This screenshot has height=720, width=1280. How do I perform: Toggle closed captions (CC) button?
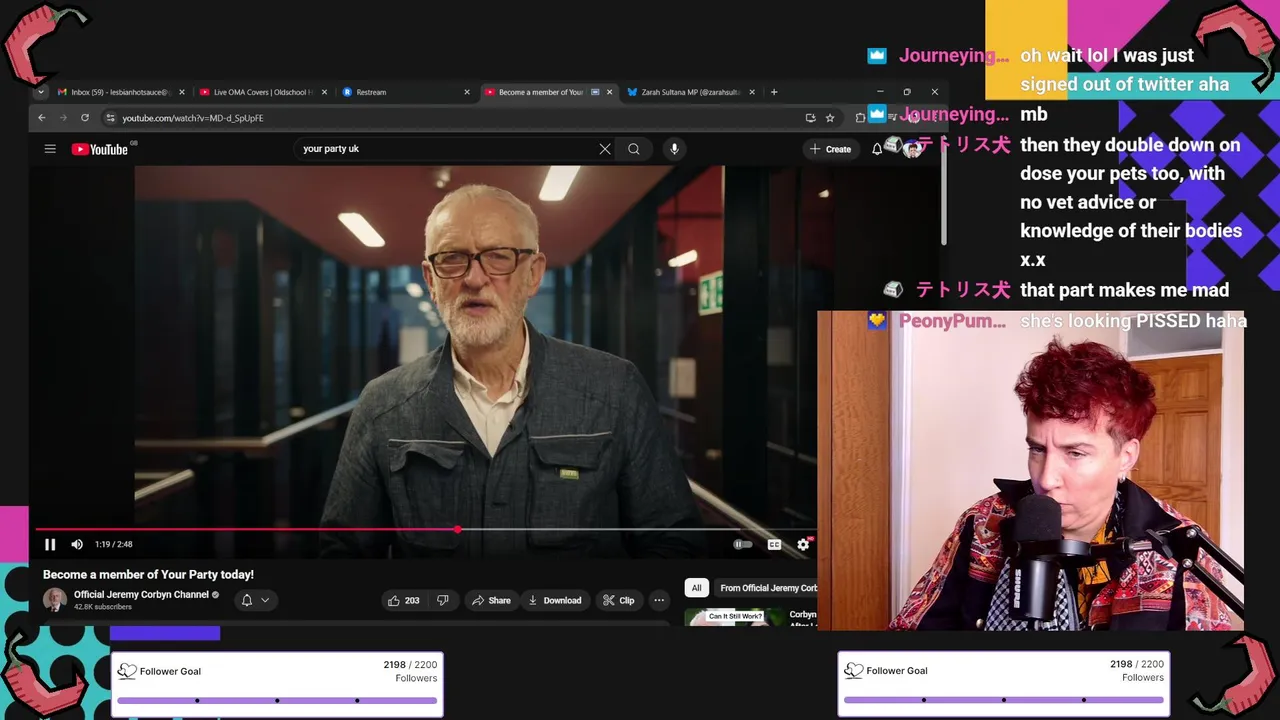tap(774, 544)
